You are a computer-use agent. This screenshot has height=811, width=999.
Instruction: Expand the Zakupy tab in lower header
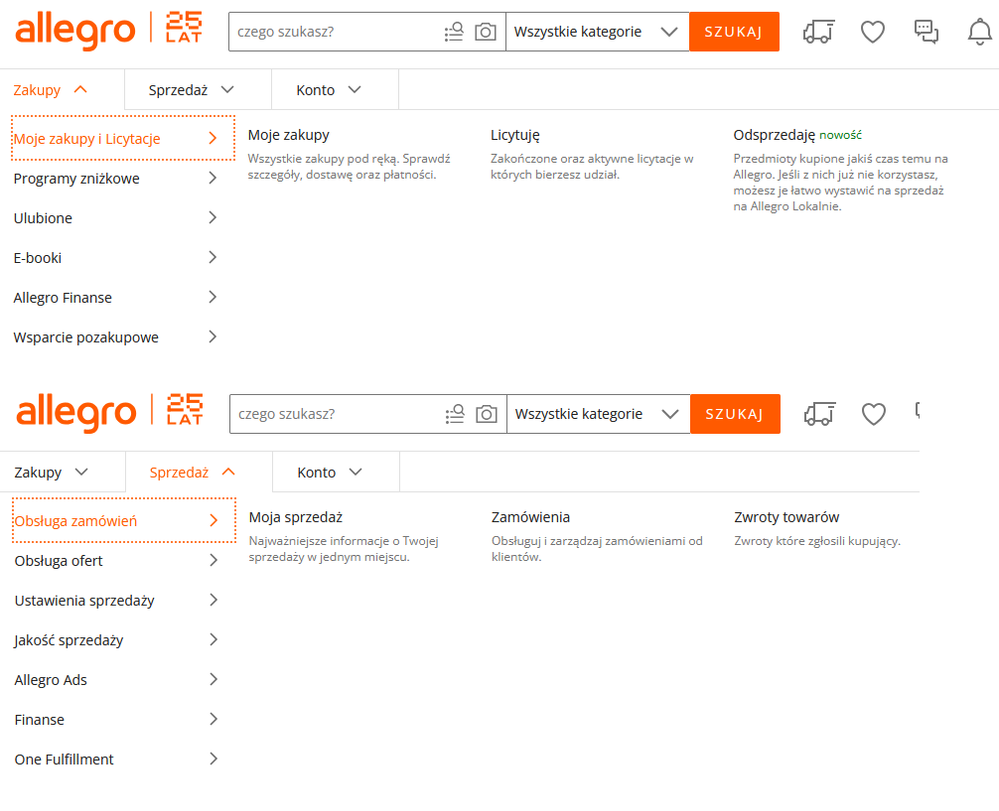(62, 472)
